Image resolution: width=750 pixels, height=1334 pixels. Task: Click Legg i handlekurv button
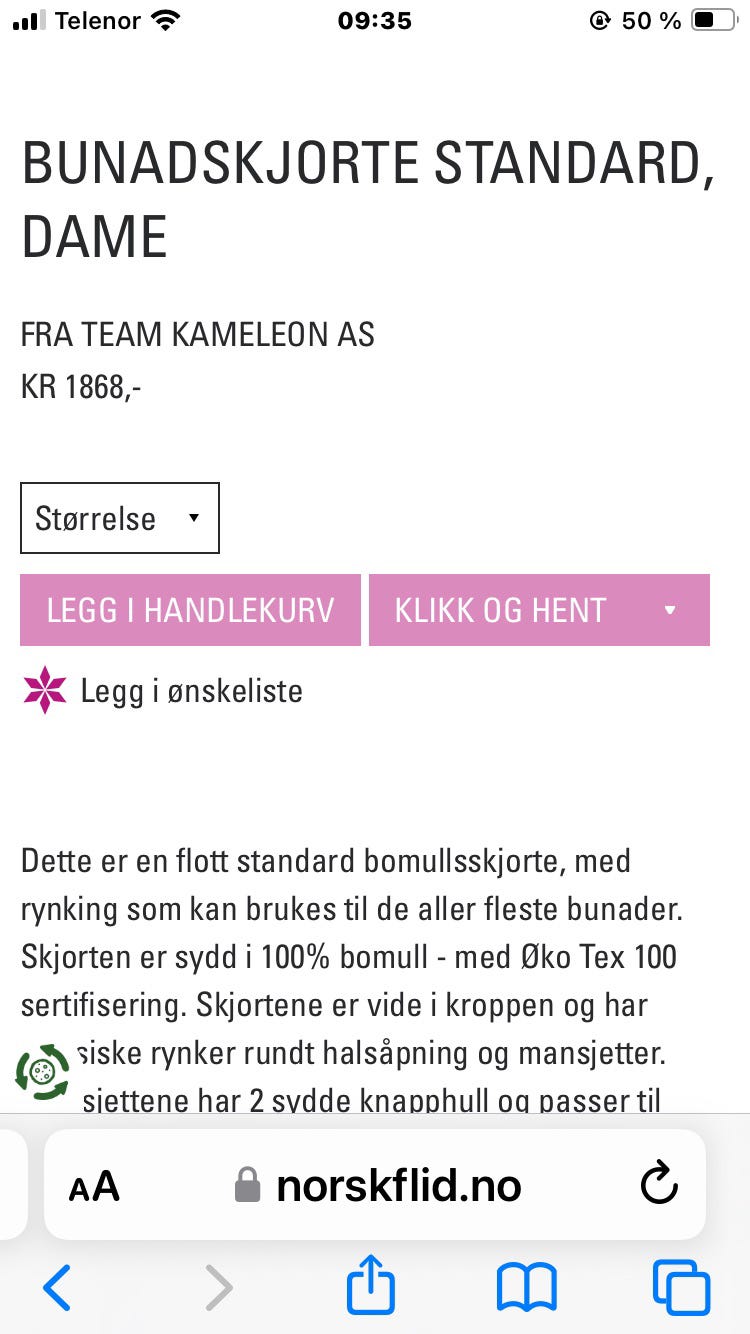click(x=190, y=610)
